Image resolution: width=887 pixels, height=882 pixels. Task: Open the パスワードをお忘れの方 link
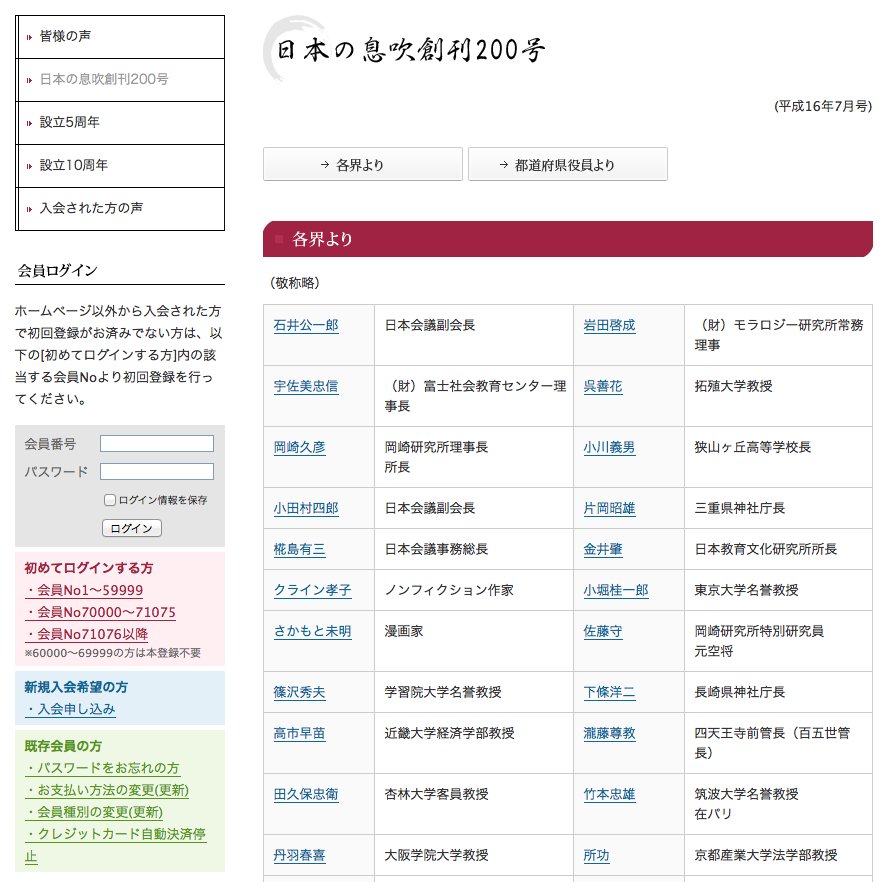(102, 768)
